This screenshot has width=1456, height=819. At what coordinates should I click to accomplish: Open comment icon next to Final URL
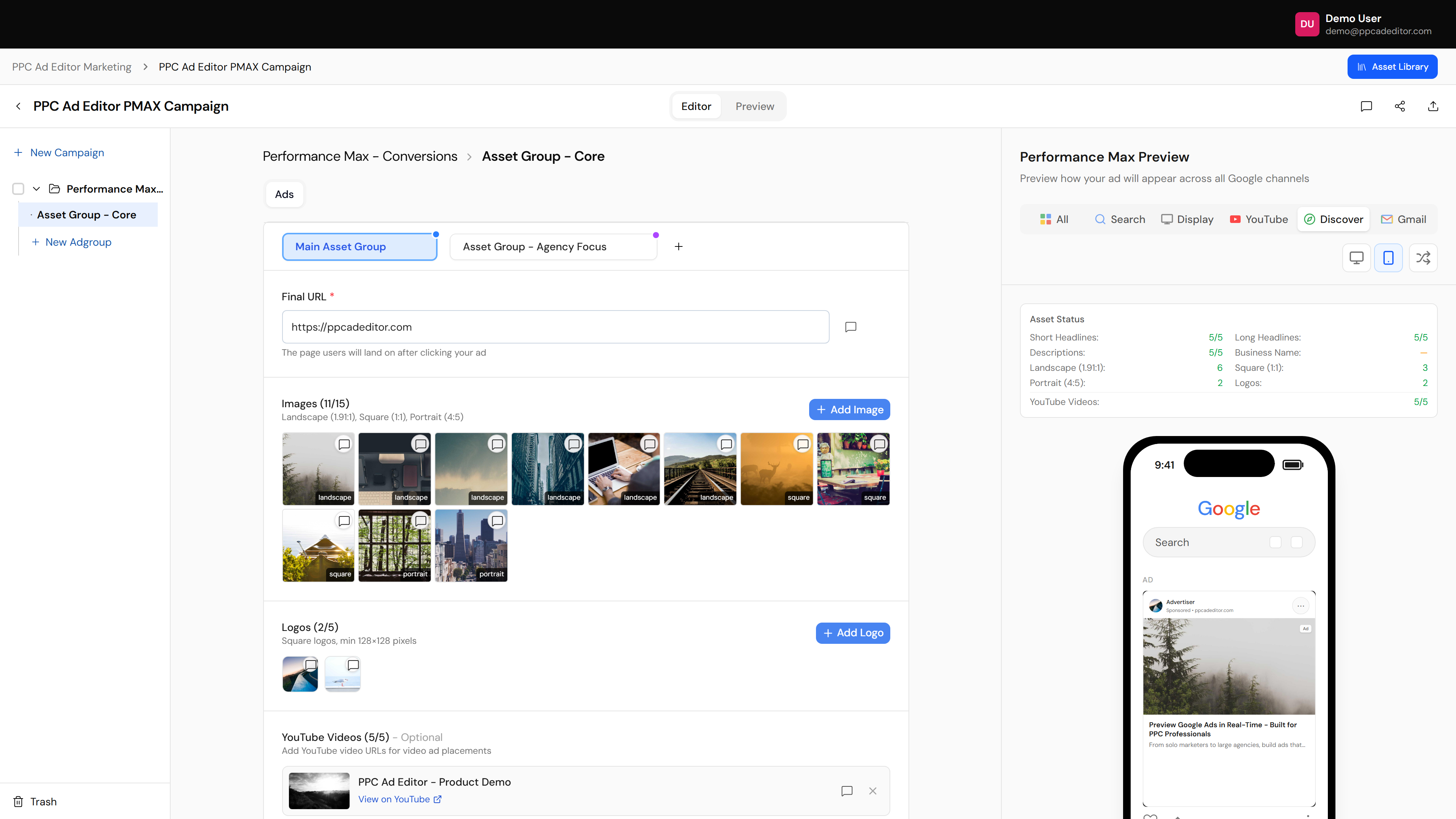pos(850,327)
